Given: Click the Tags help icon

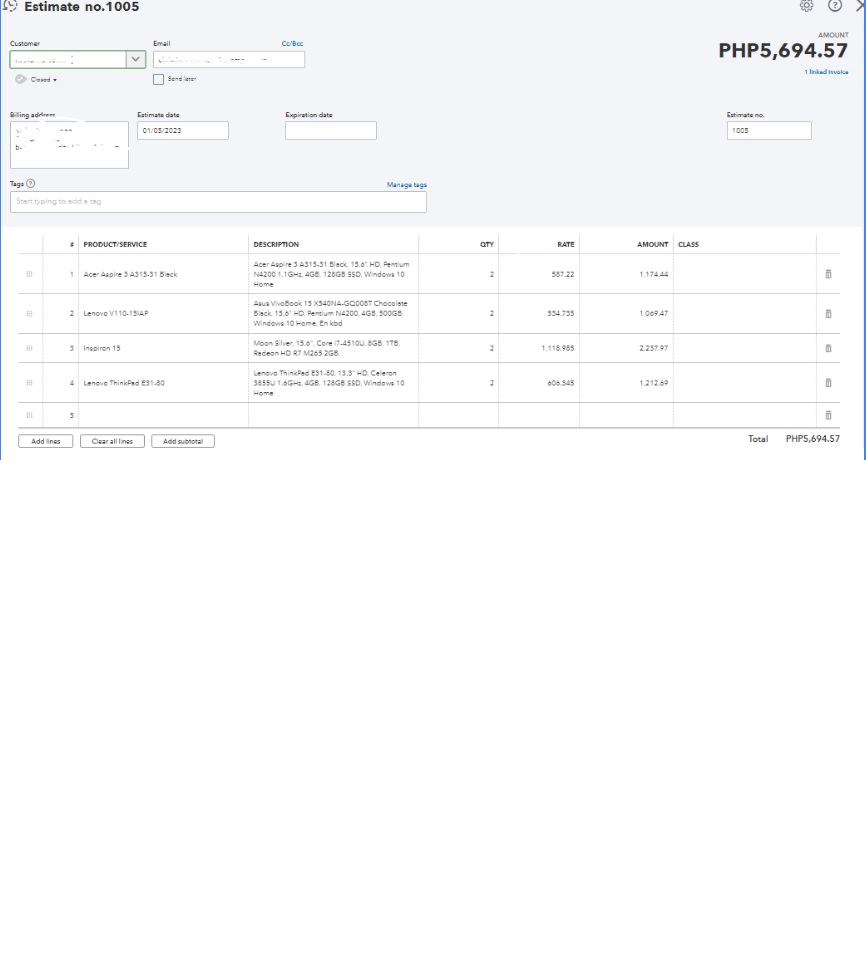Looking at the screenshot, I should coord(31,183).
